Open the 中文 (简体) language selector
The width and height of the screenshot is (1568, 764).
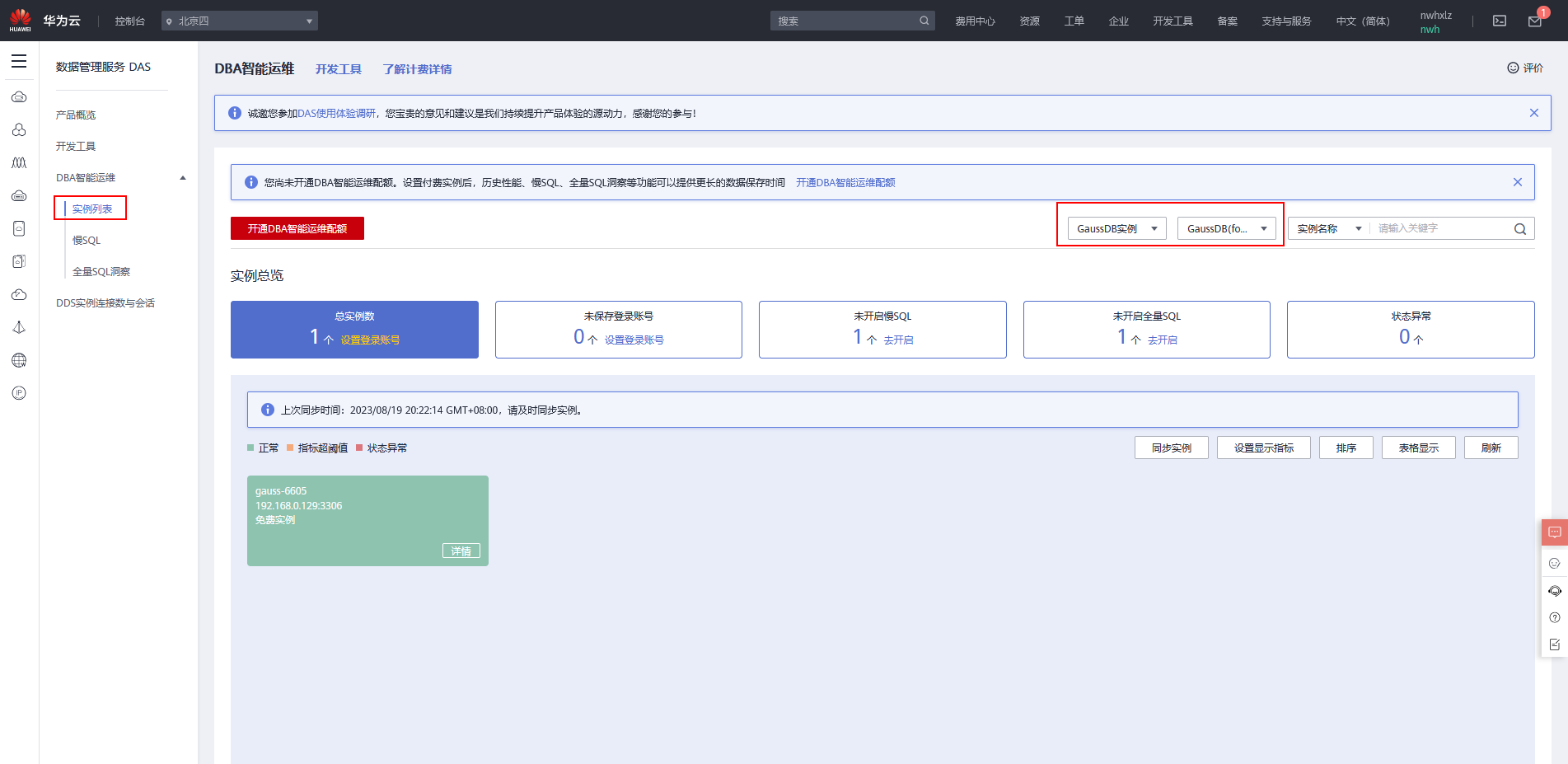point(1363,21)
